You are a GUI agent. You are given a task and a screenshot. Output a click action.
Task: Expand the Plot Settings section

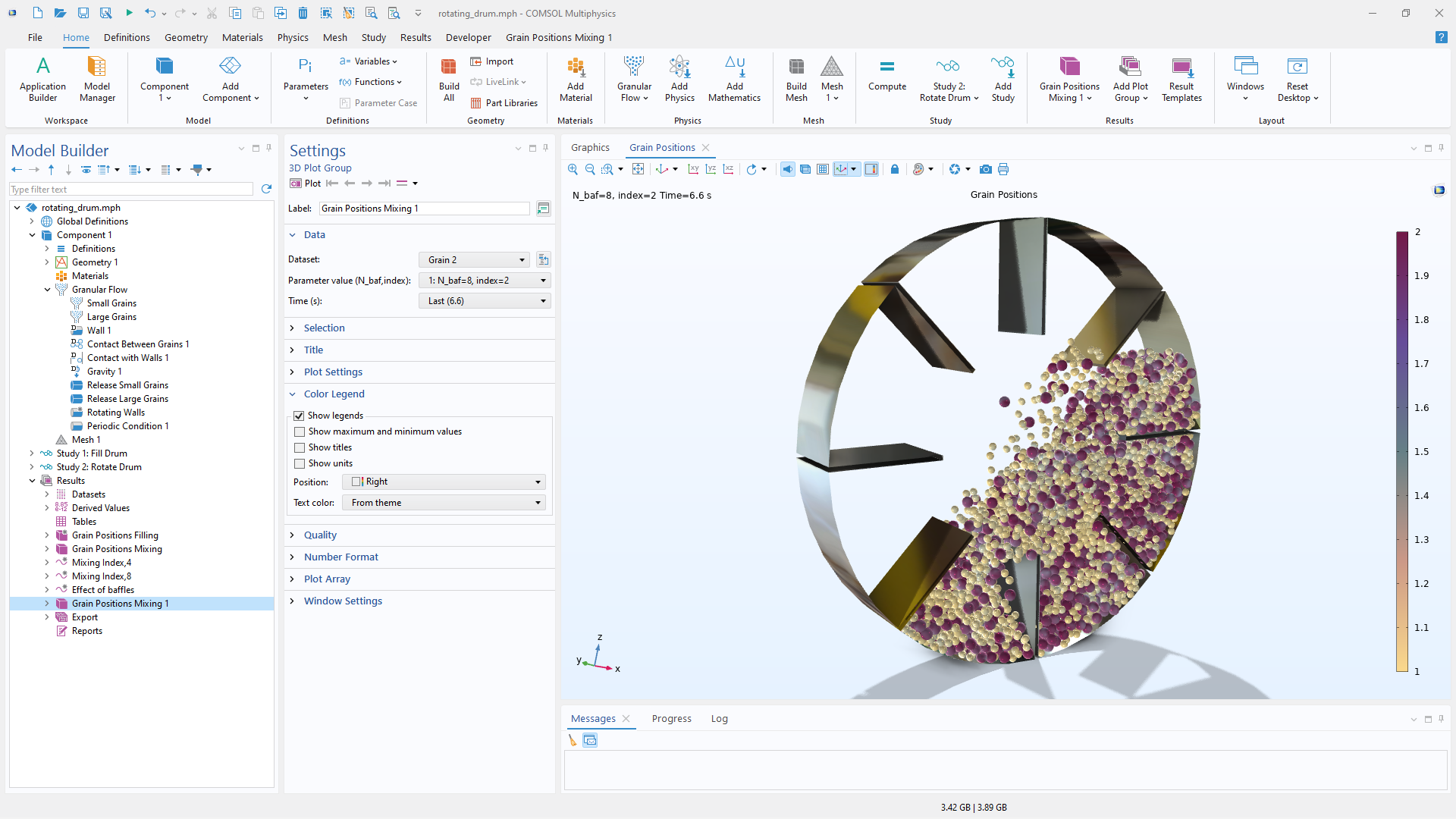pos(333,372)
